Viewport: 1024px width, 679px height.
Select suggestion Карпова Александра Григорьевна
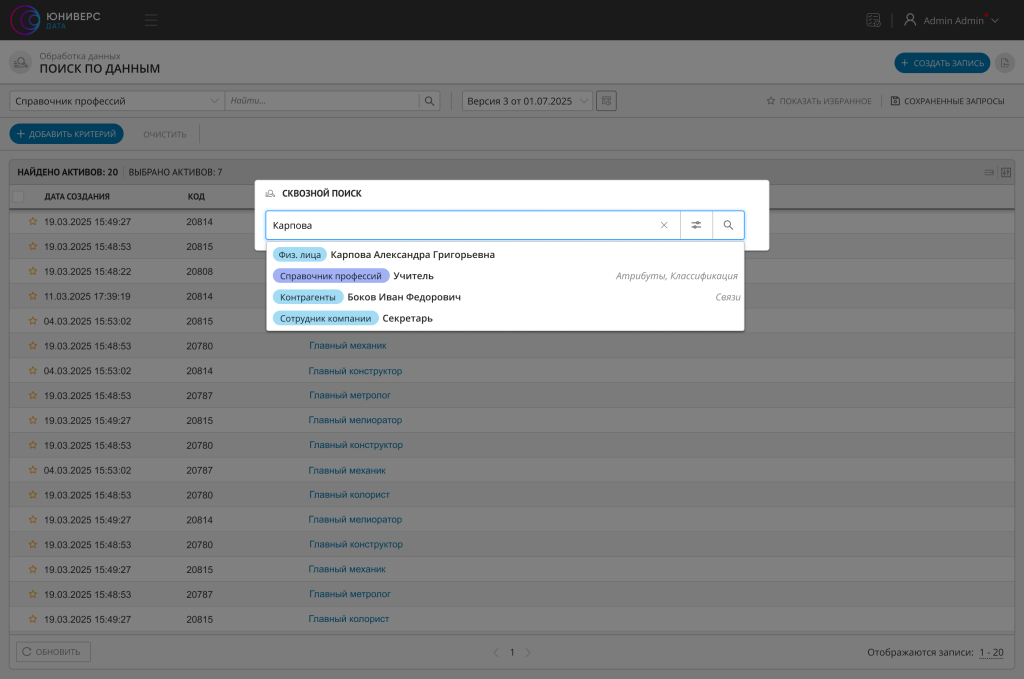[x=412, y=255]
